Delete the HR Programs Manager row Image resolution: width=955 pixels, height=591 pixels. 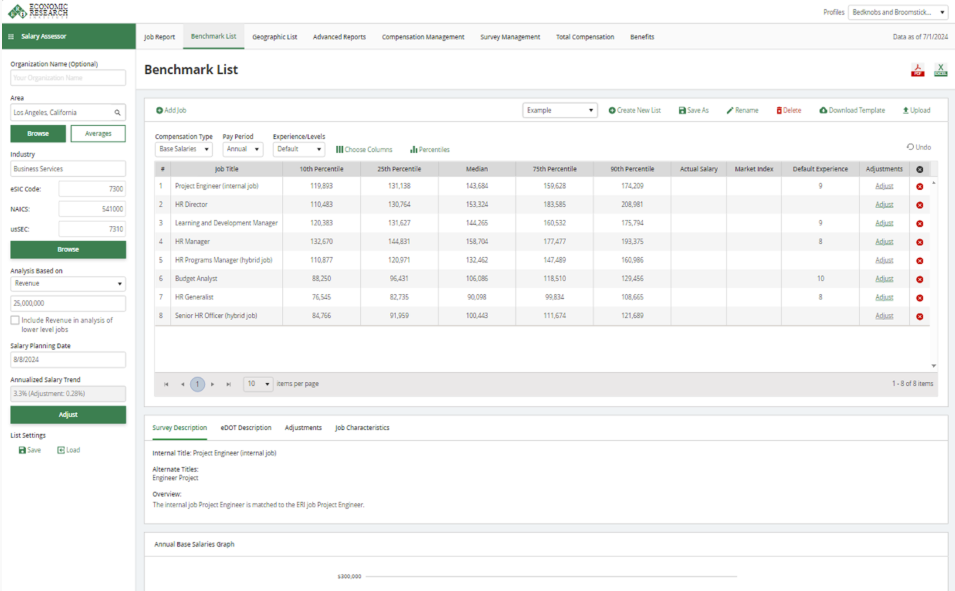click(920, 261)
